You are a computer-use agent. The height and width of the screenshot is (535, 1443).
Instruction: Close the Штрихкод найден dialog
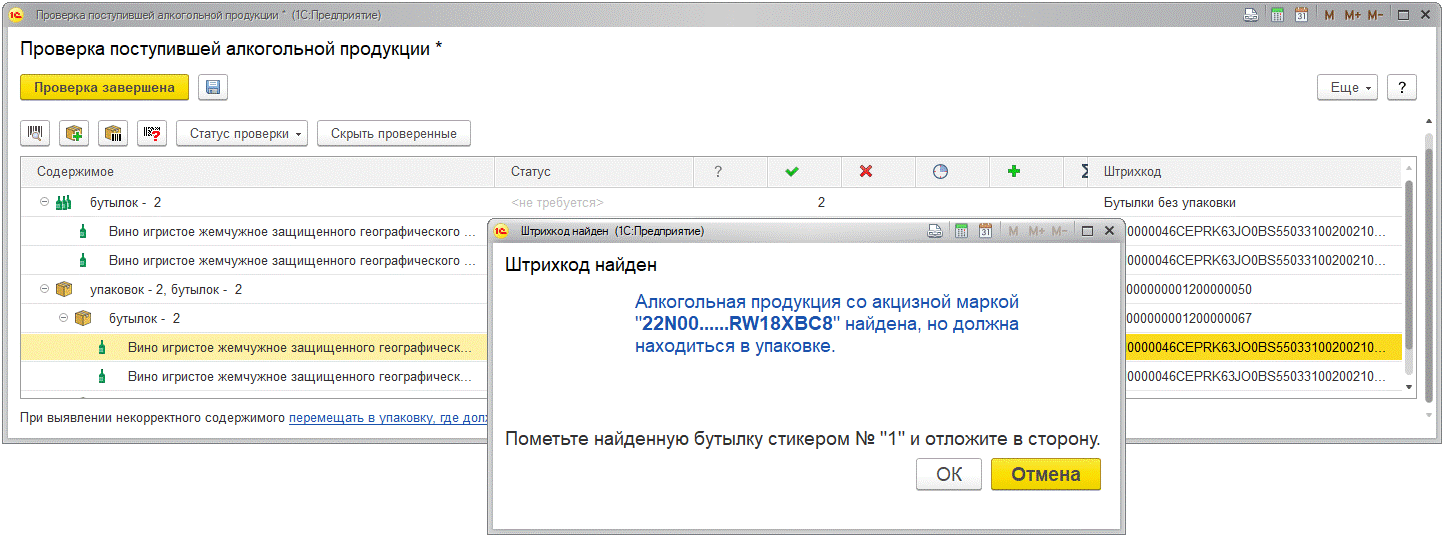(1109, 231)
